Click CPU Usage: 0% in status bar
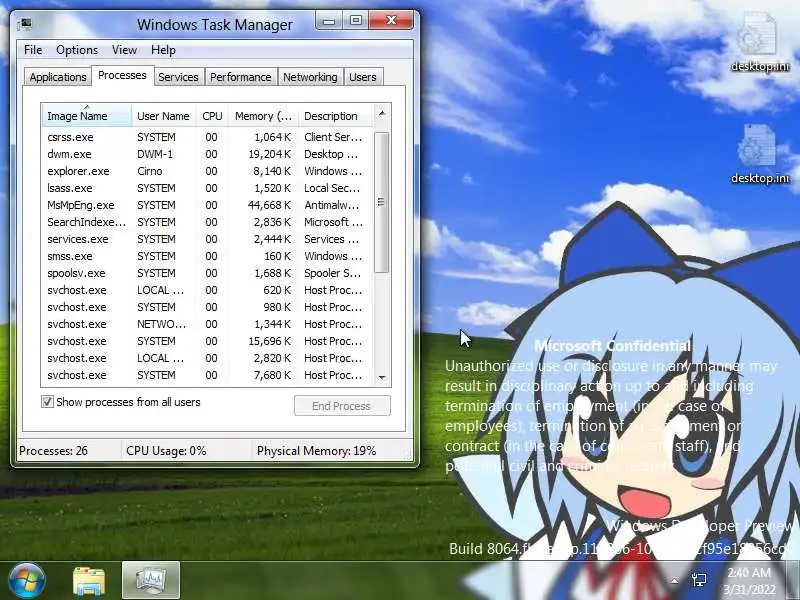The height and width of the screenshot is (600, 800). tap(166, 451)
